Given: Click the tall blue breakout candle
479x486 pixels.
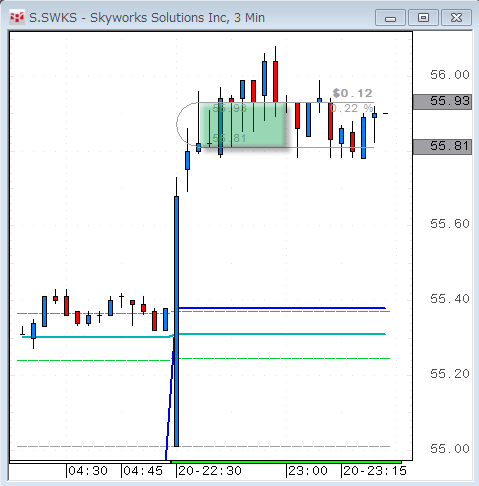Looking at the screenshot, I should coord(176,321).
